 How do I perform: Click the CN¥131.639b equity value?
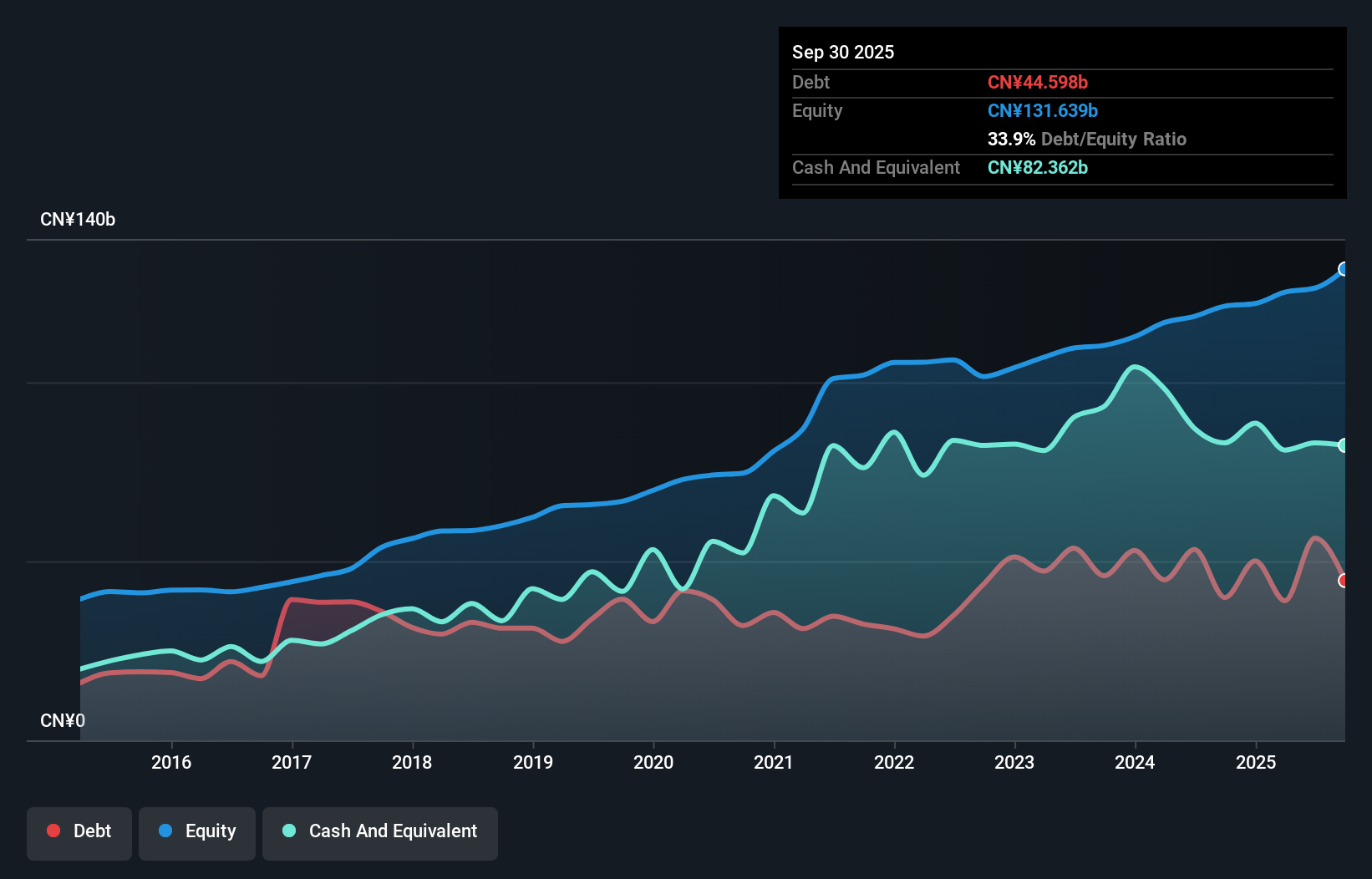point(1043,110)
